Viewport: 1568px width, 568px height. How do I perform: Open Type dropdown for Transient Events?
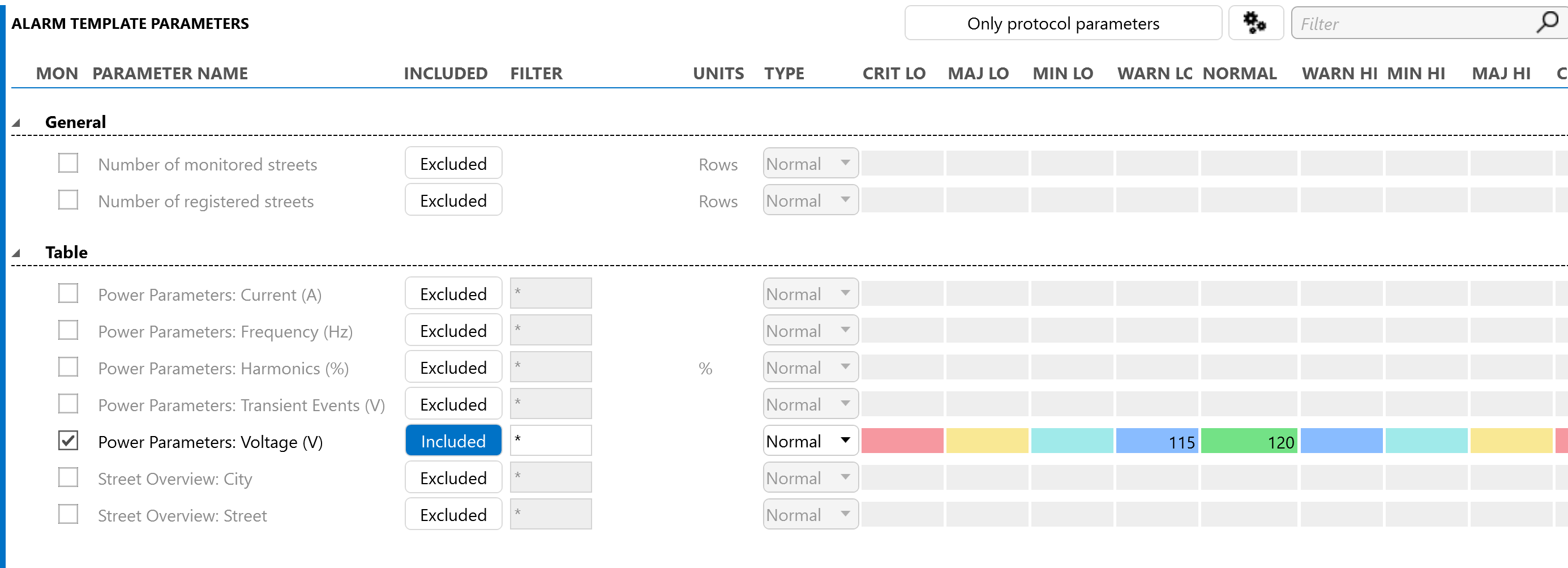pyautogui.click(x=811, y=404)
